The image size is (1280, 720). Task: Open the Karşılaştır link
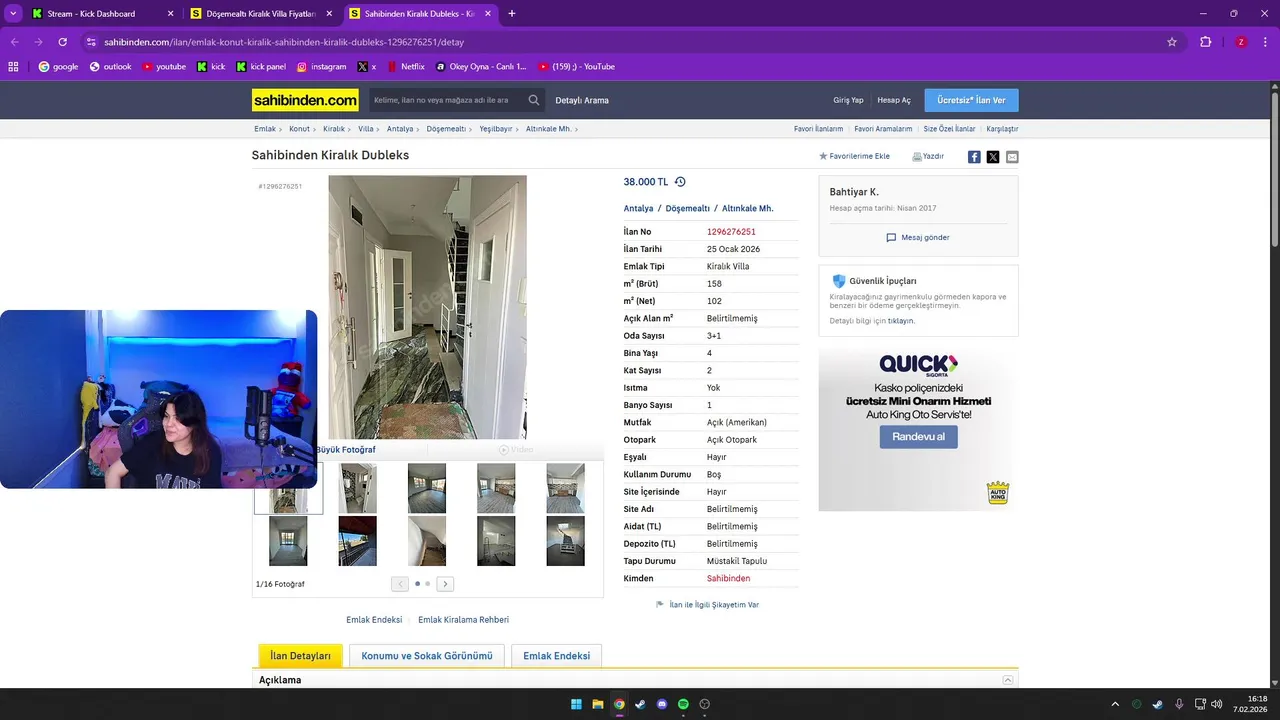pos(1002,129)
